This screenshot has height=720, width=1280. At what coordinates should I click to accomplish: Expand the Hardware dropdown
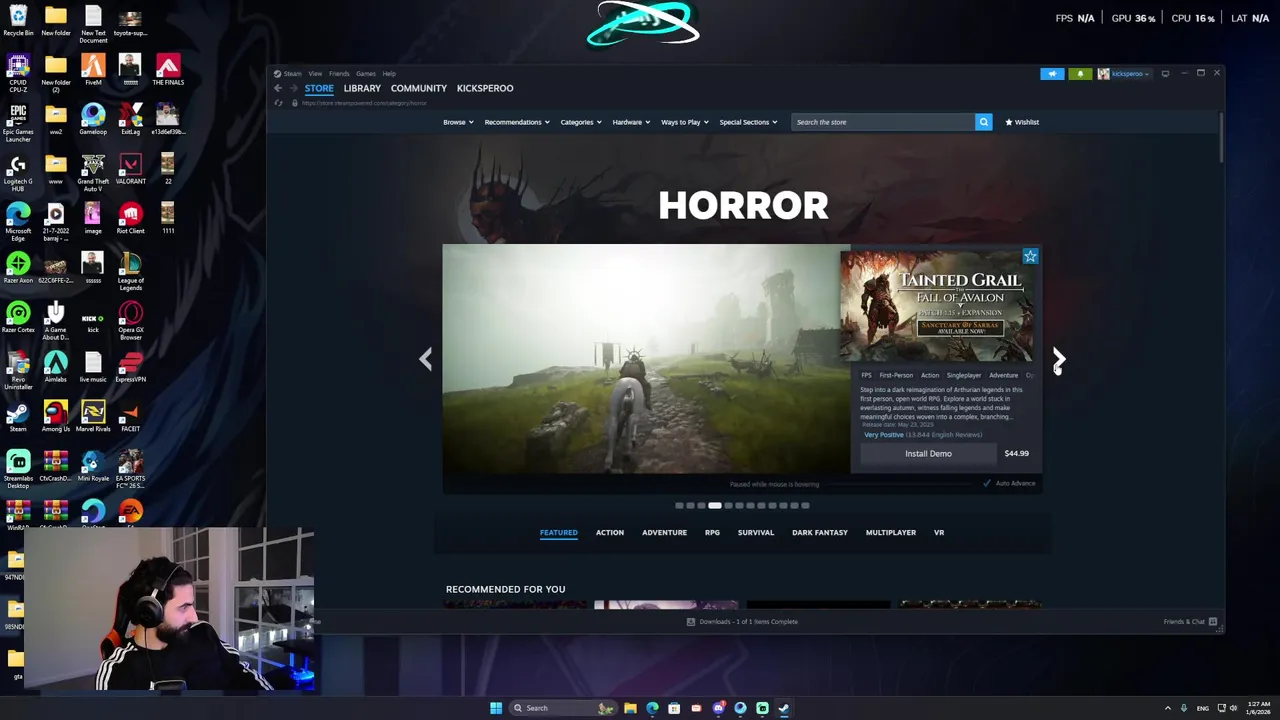pyautogui.click(x=631, y=122)
